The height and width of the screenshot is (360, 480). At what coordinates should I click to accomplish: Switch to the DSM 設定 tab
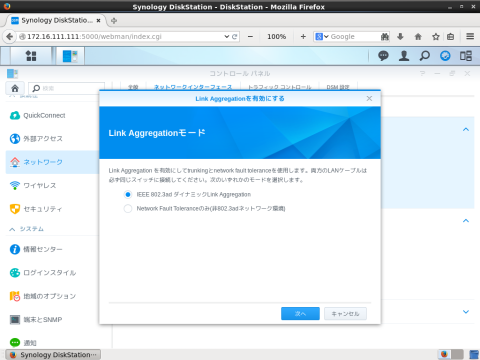coord(338,87)
